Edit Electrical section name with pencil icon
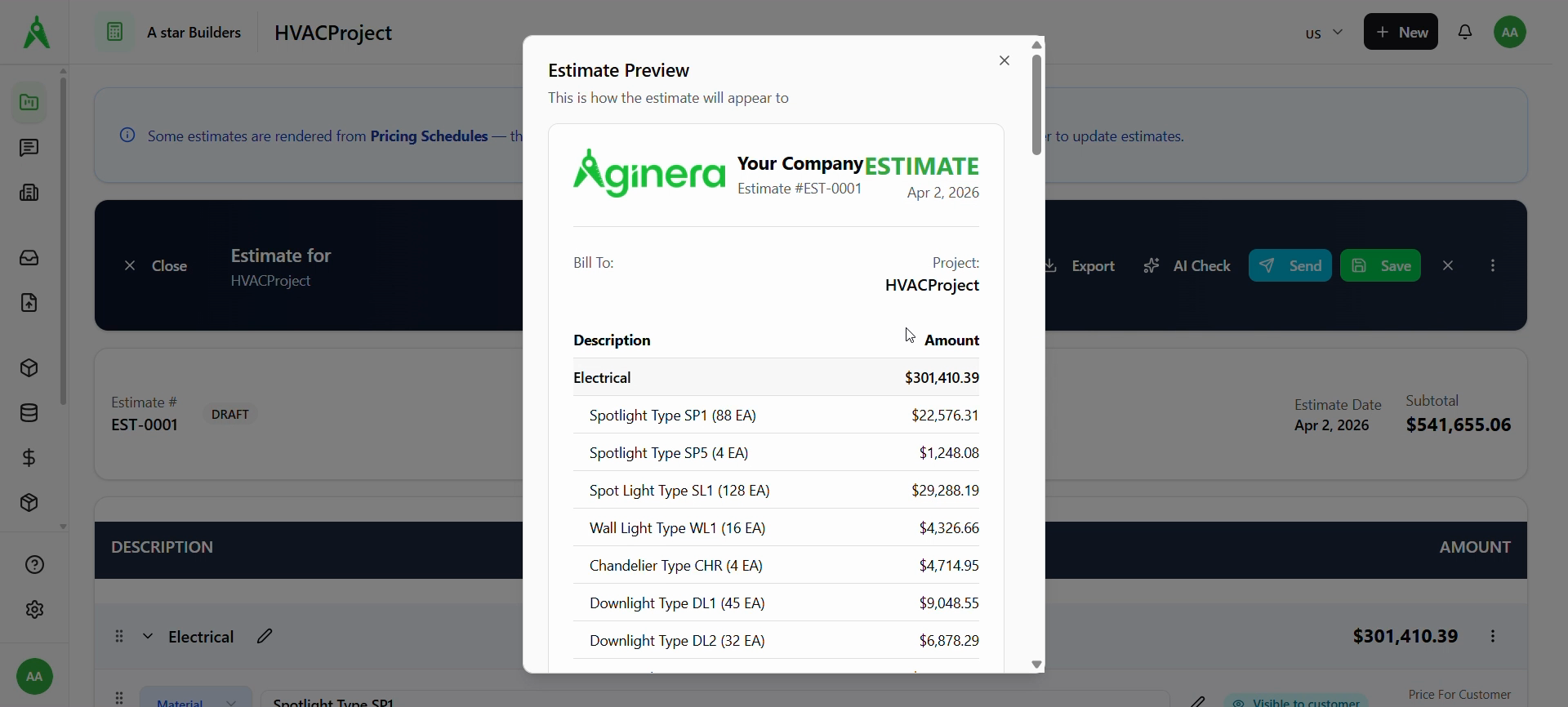 click(x=265, y=636)
